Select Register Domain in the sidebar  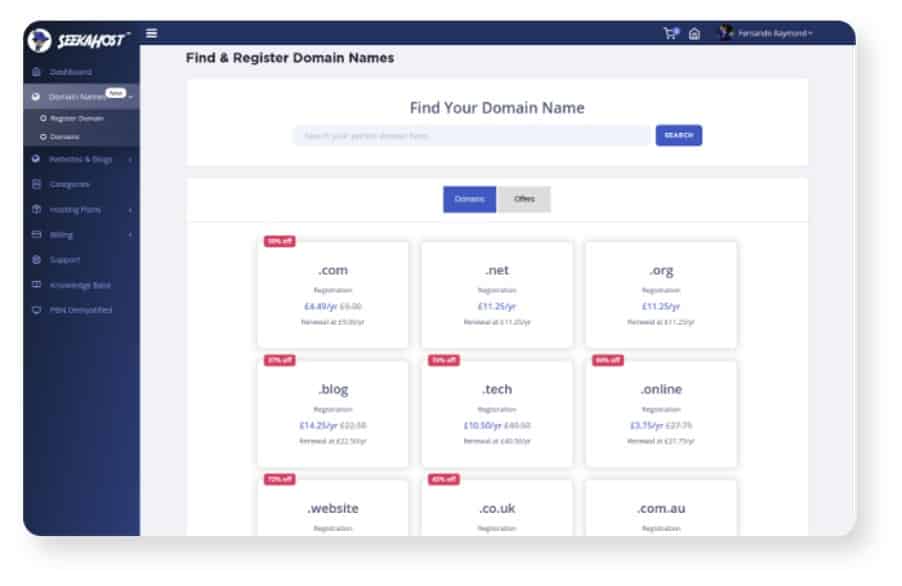point(77,118)
